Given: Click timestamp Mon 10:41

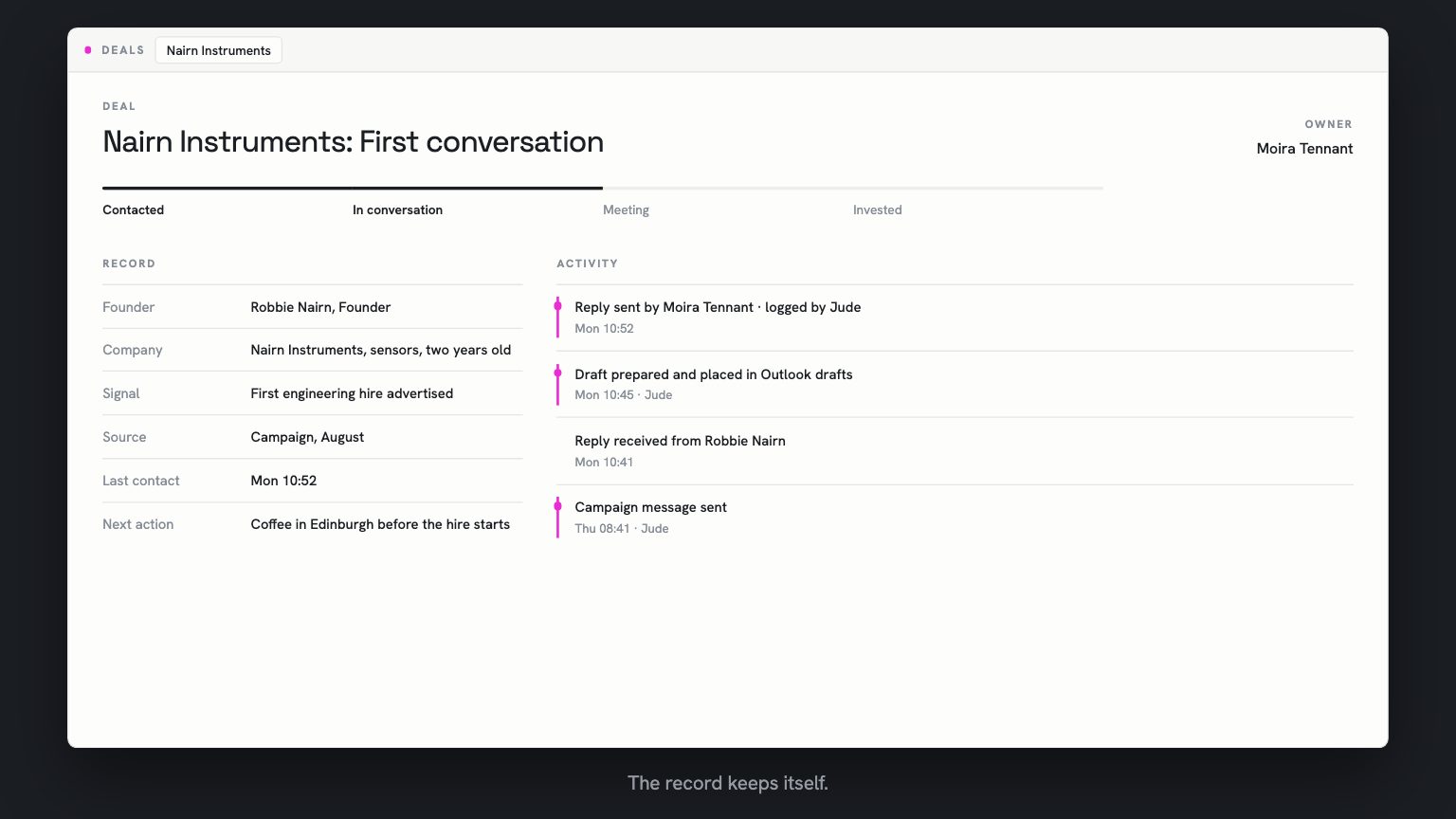Looking at the screenshot, I should (x=604, y=463).
